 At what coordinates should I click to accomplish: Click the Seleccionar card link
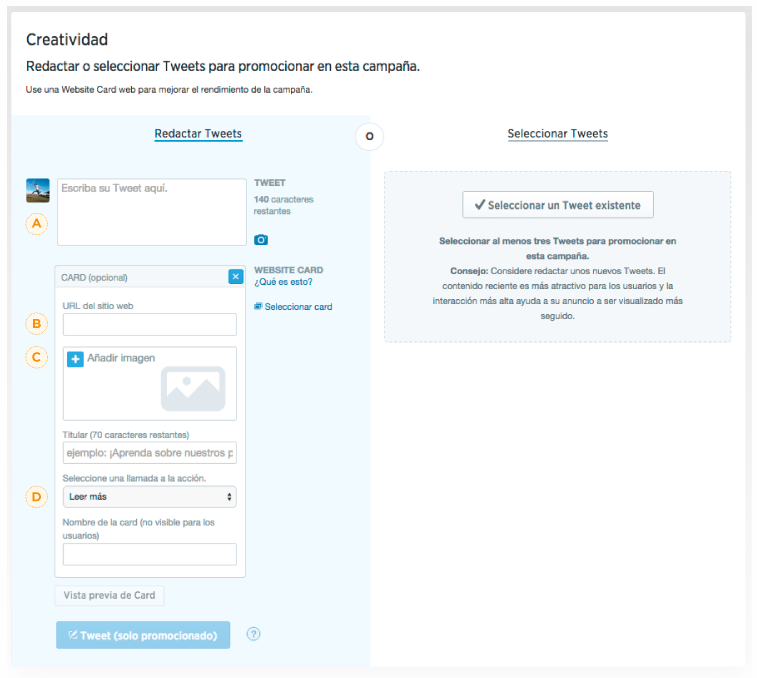coord(298,307)
